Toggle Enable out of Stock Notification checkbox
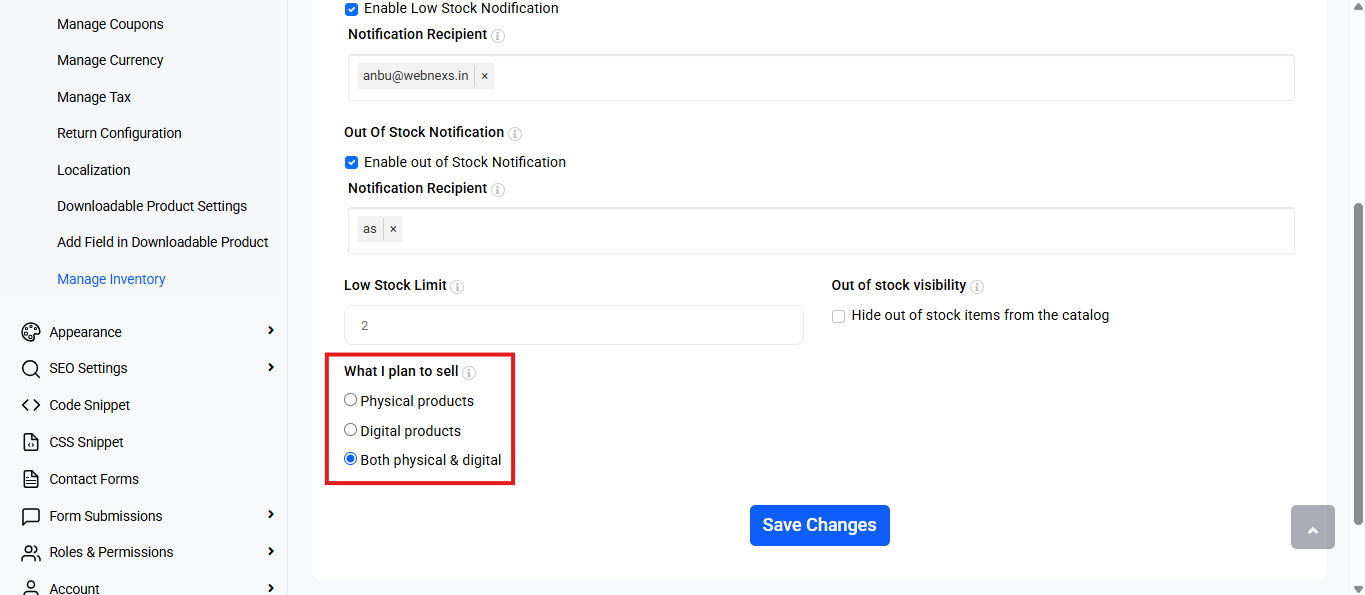Image resolution: width=1365 pixels, height=595 pixels. pos(351,162)
